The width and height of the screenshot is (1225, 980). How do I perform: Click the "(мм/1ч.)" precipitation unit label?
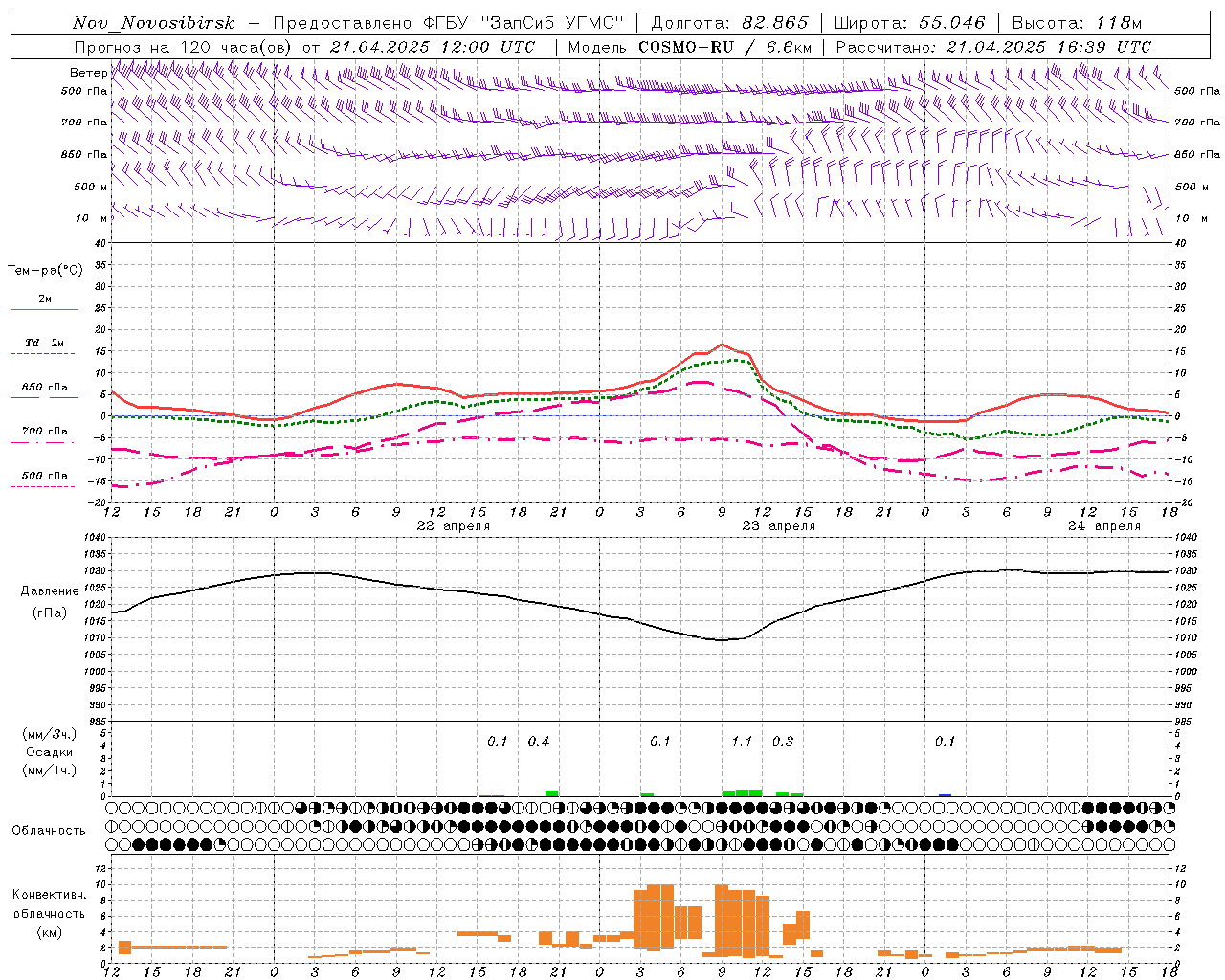coord(50,770)
